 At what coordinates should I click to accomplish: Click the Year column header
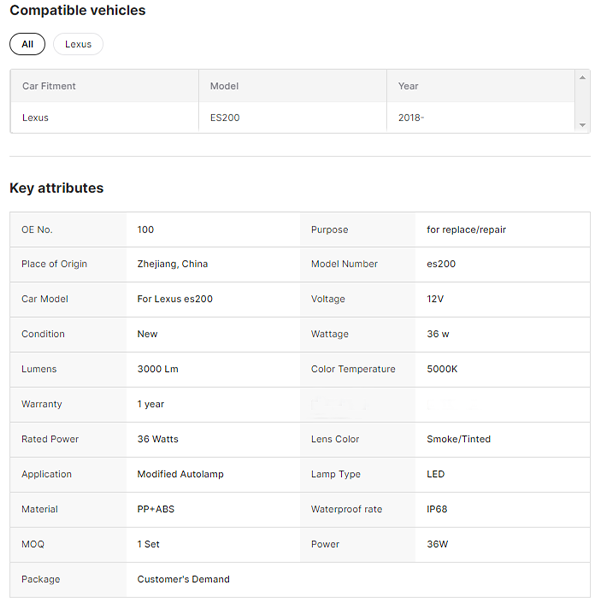click(409, 86)
